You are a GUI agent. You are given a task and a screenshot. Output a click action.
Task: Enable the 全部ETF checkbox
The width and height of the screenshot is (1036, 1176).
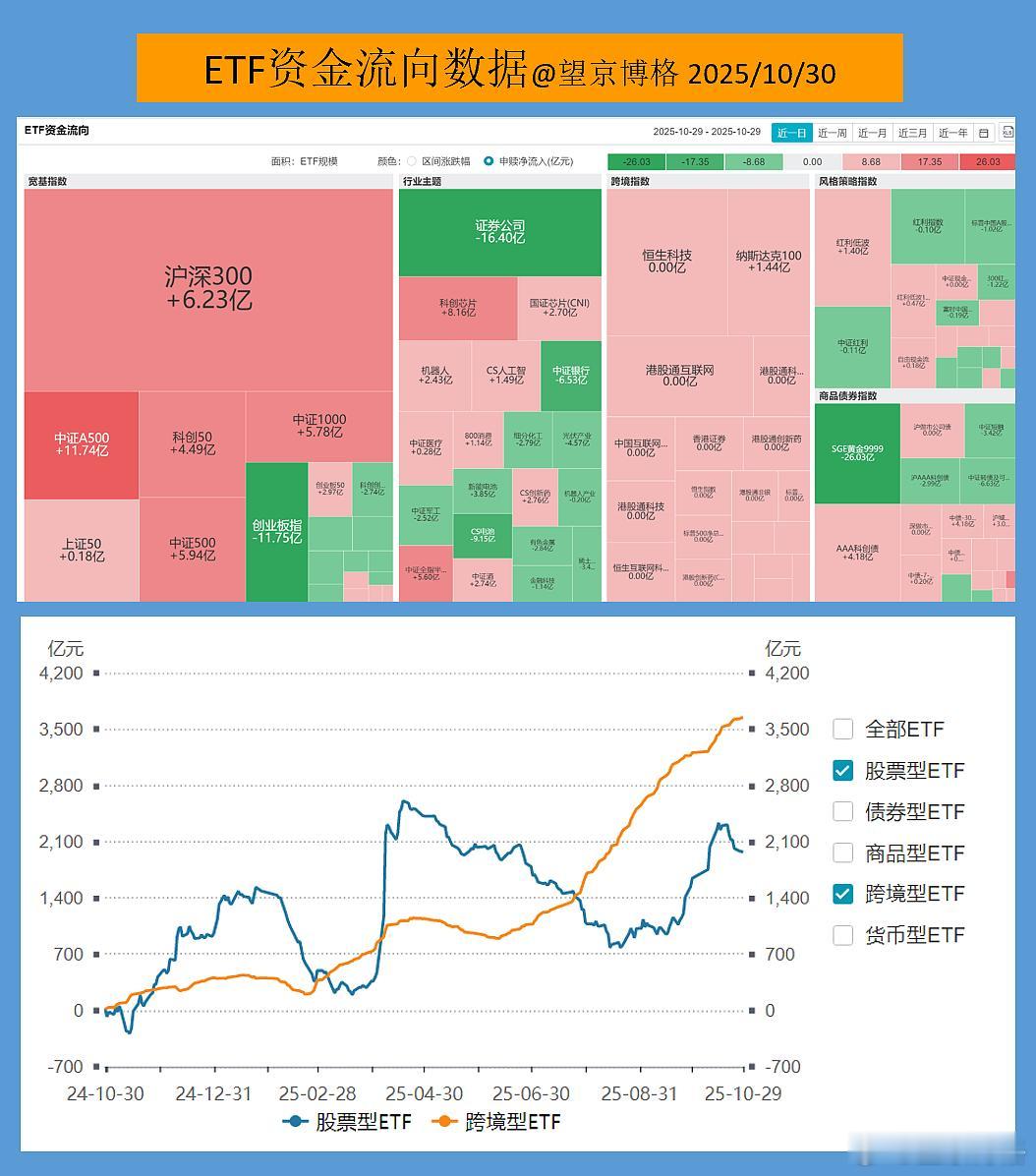(842, 730)
